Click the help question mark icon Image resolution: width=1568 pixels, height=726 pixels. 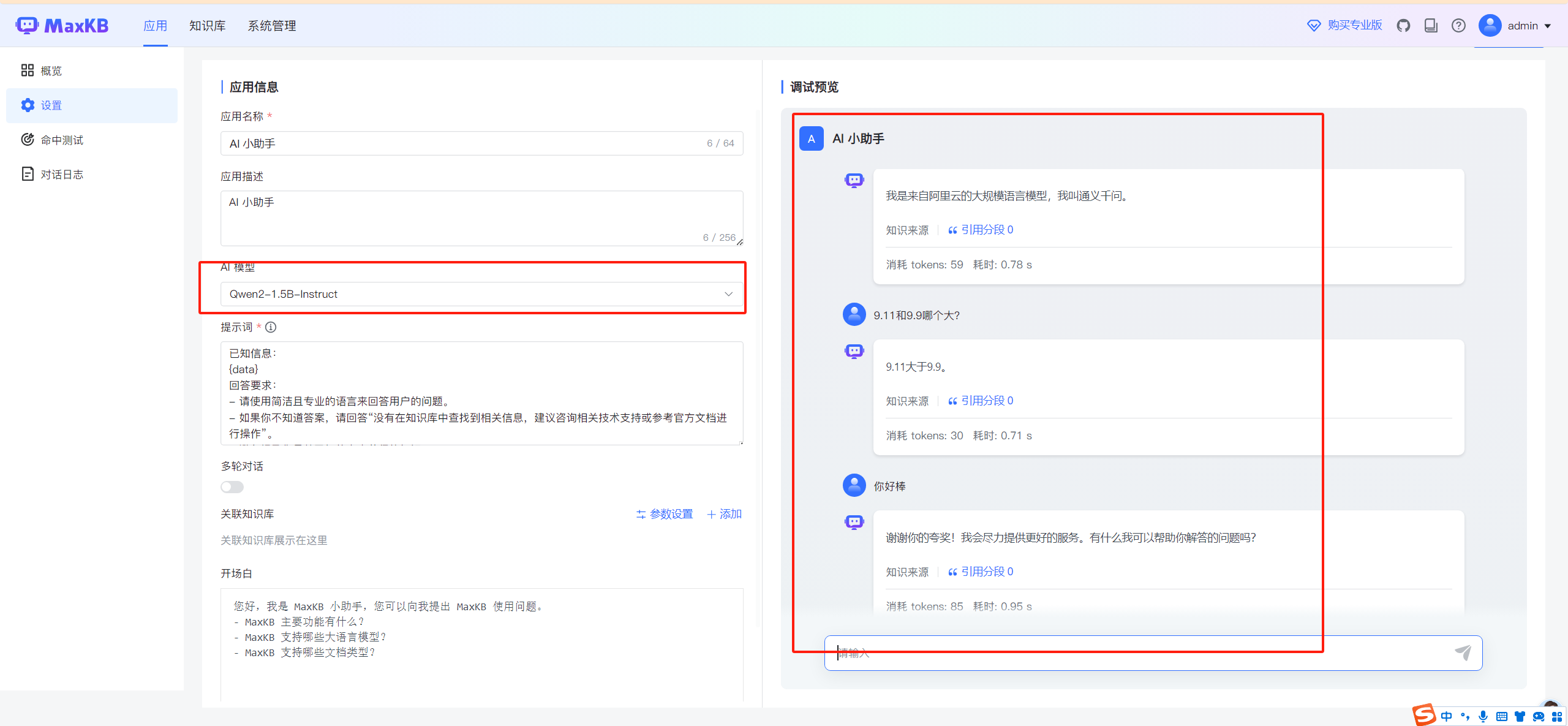coord(1458,25)
